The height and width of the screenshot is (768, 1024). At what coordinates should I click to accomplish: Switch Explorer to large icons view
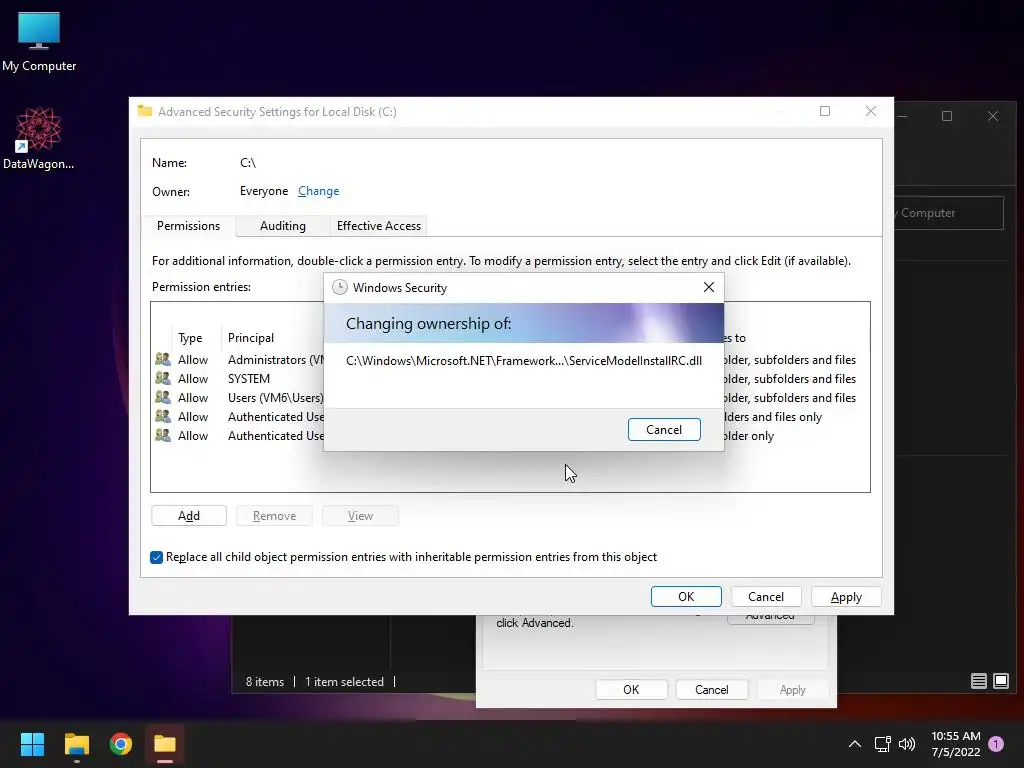click(x=1000, y=681)
